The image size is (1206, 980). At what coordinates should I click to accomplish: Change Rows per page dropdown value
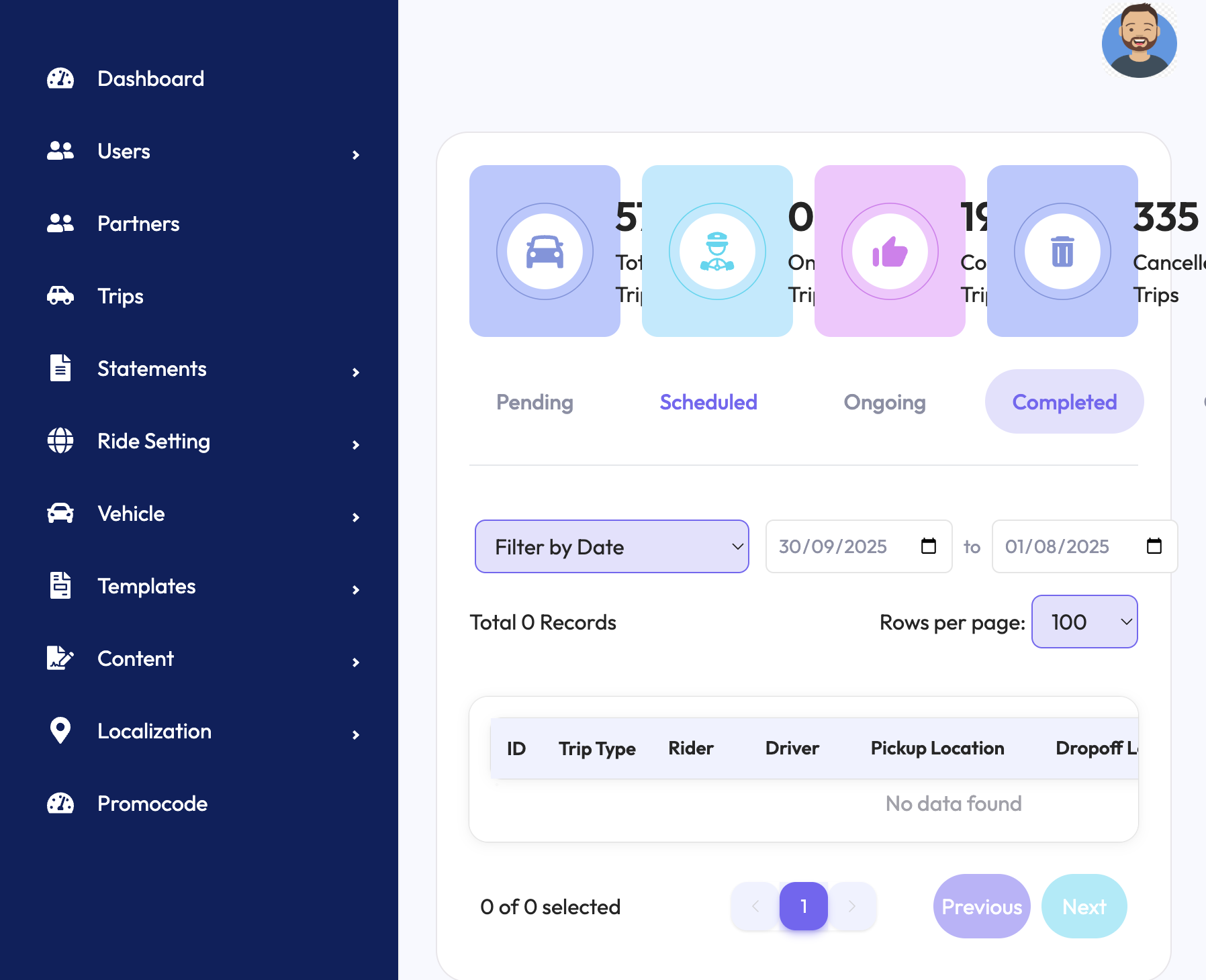click(x=1084, y=622)
